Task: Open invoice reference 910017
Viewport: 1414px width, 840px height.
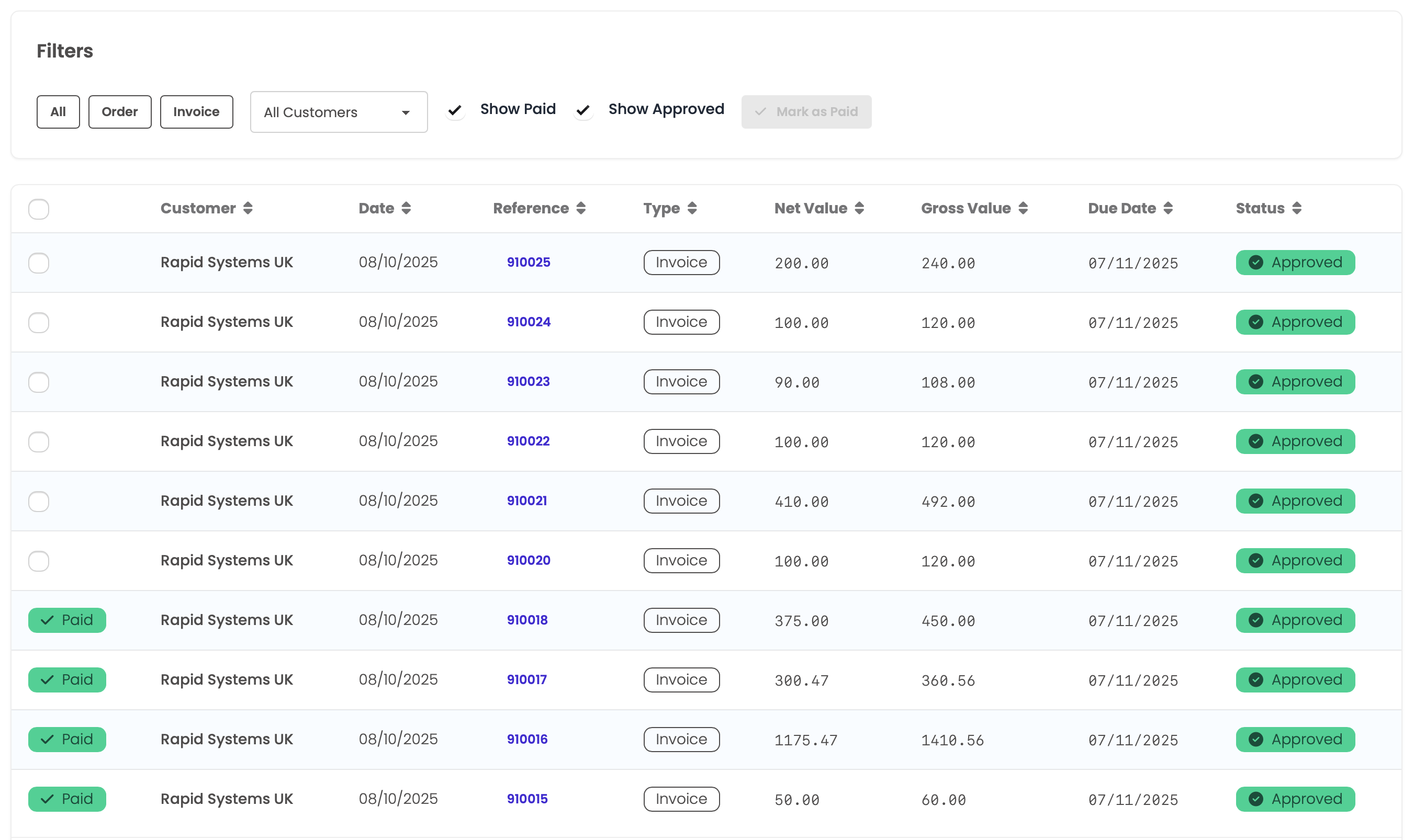Action: 526,679
